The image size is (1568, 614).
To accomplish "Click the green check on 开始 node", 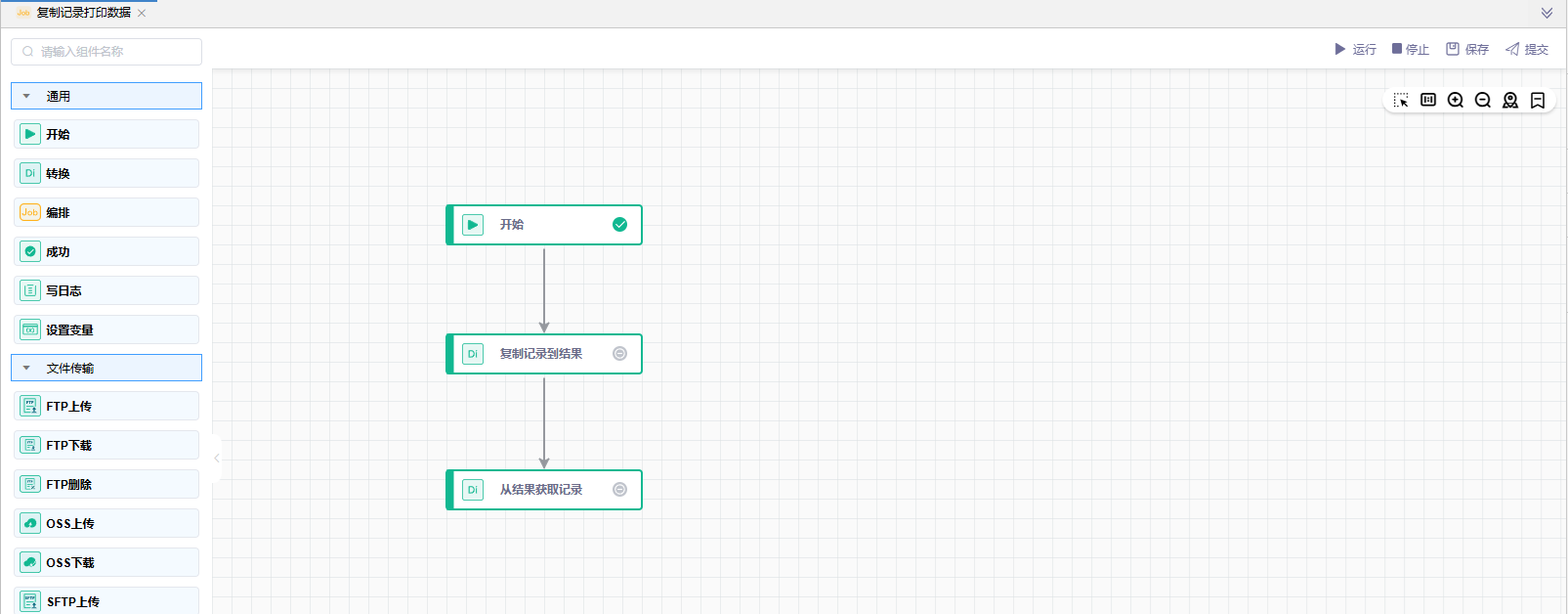I will tap(619, 225).
